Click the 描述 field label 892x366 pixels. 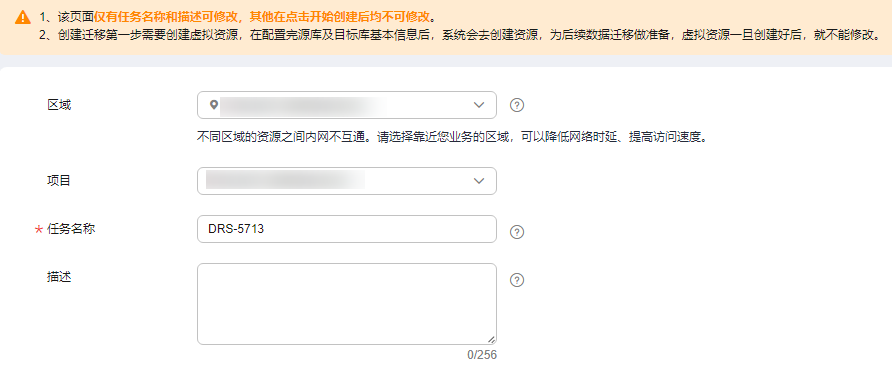point(59,277)
